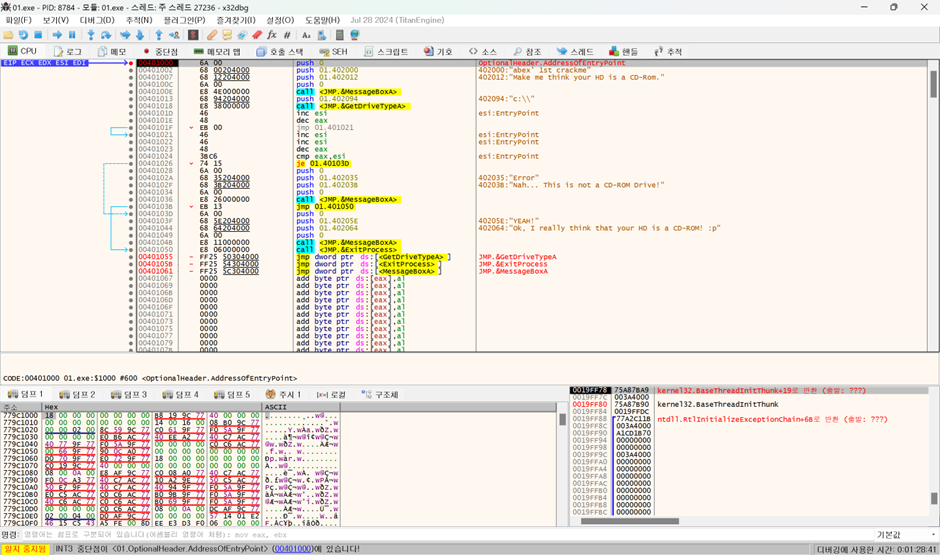The height and width of the screenshot is (555, 940).
Task: Click the Open File folder icon
Action: [8, 35]
